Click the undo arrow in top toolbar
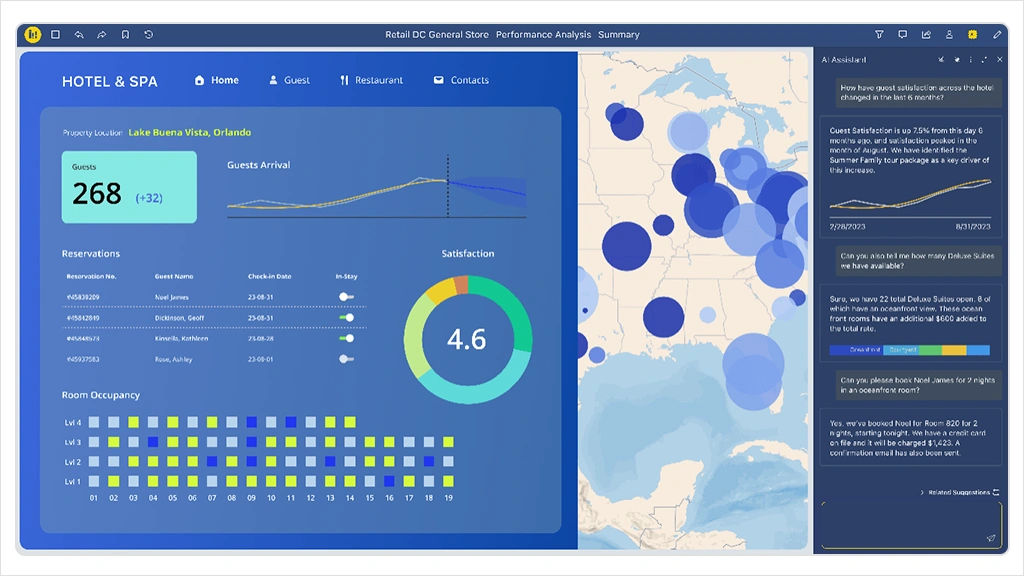 79,34
